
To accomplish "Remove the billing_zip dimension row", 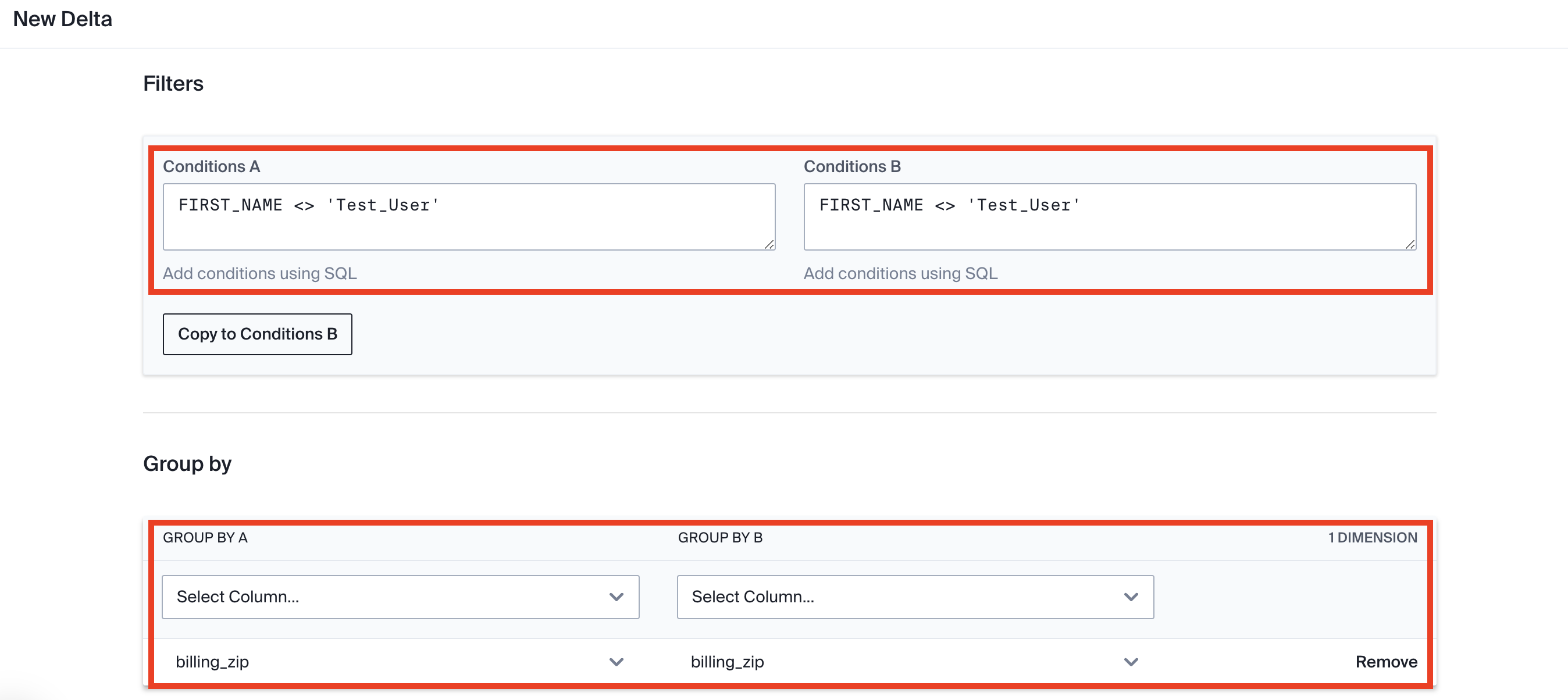I will [1386, 662].
